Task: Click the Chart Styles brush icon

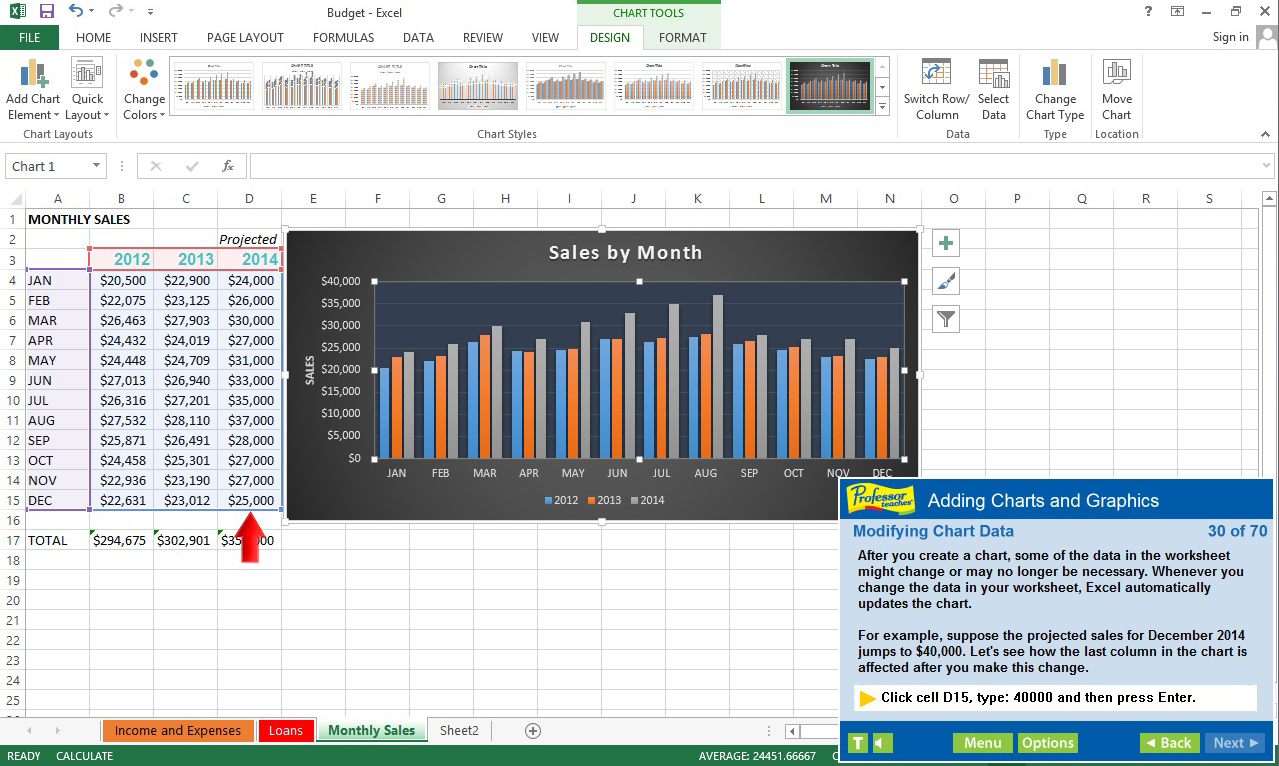Action: (x=944, y=280)
